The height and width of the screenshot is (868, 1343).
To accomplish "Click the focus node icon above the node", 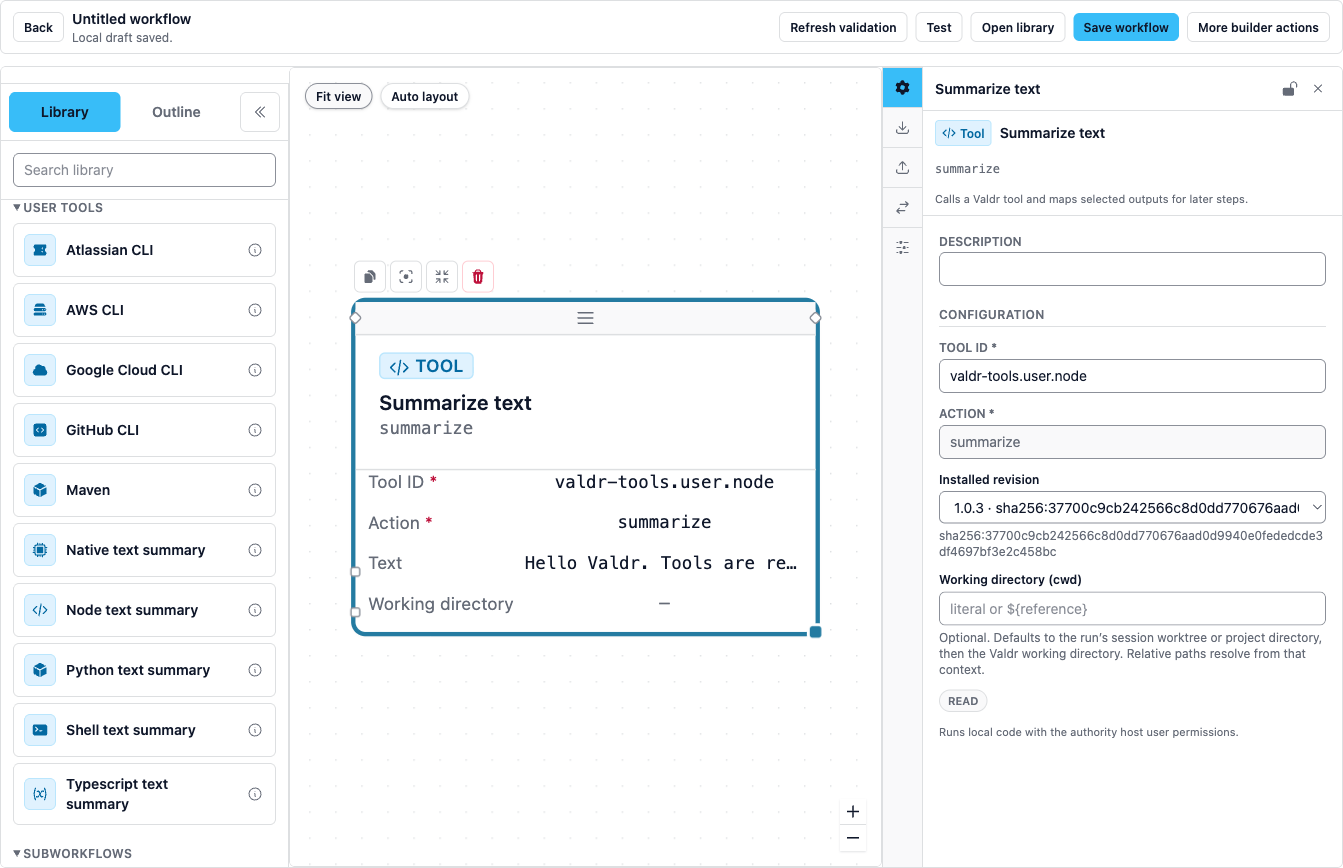I will click(x=406, y=277).
